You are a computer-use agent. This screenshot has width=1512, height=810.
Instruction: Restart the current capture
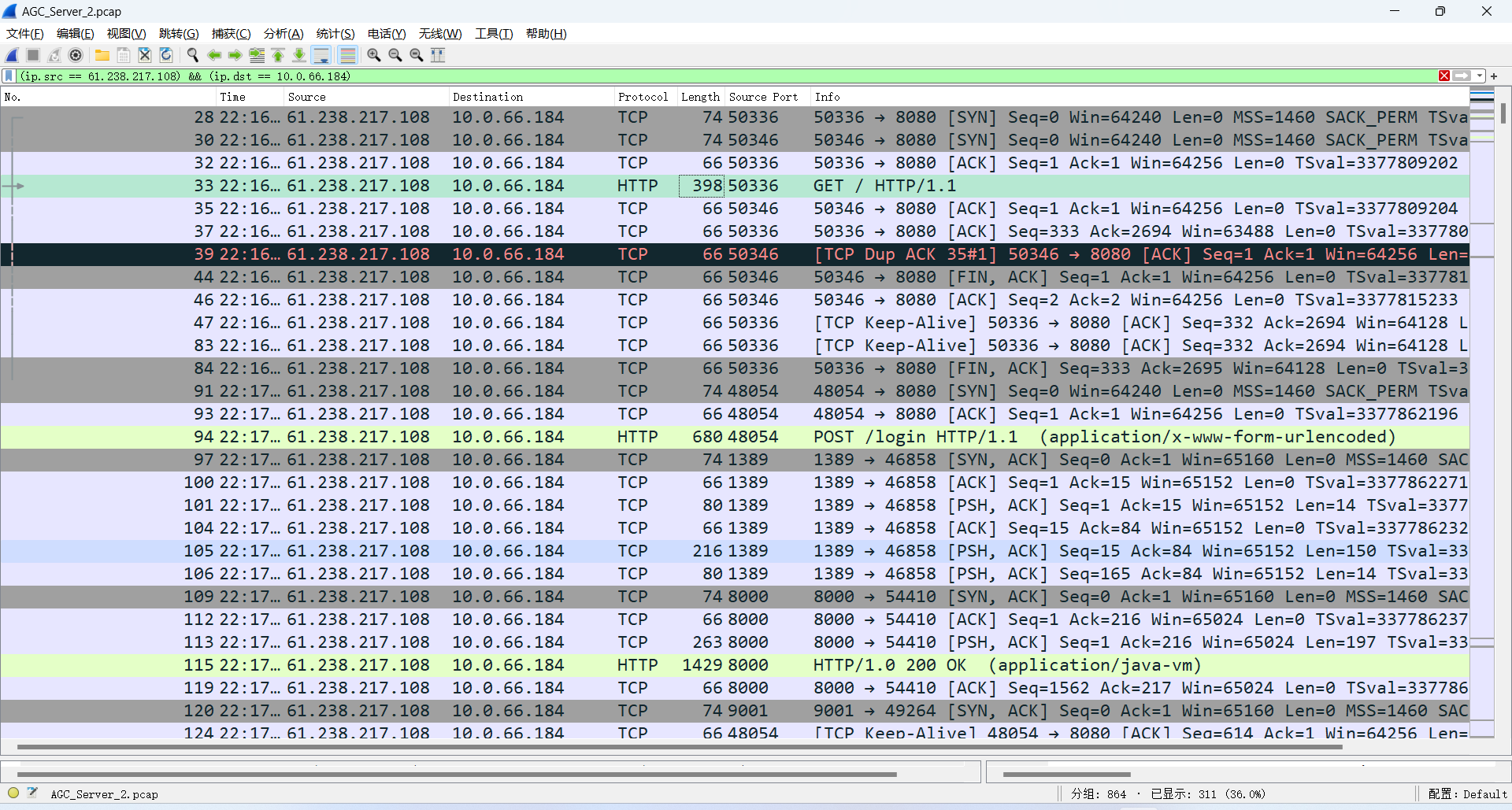click(54, 55)
